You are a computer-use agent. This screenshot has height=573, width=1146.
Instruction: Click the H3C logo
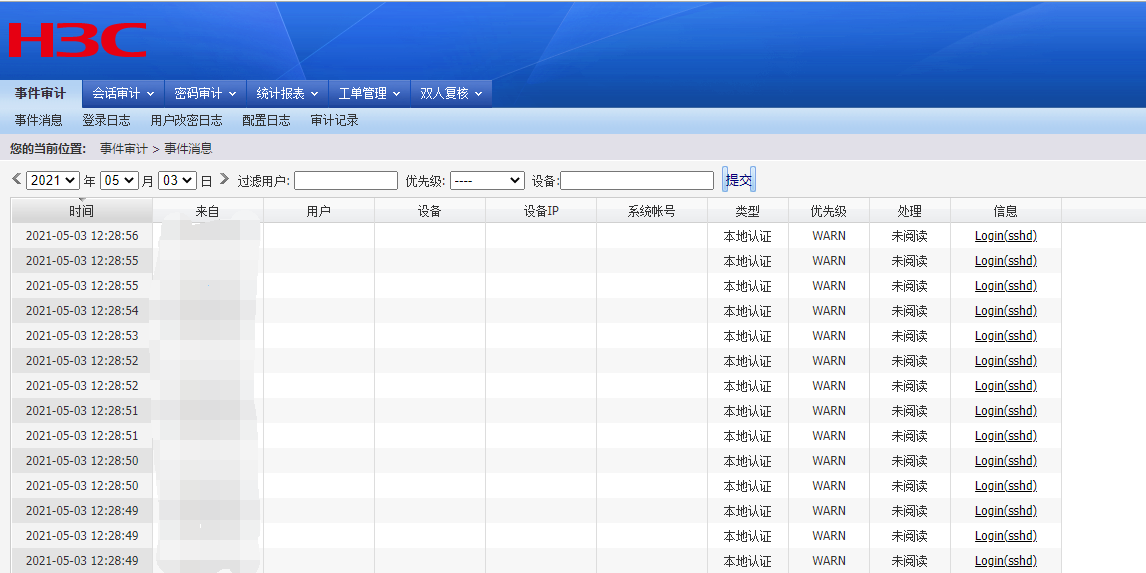(78, 41)
